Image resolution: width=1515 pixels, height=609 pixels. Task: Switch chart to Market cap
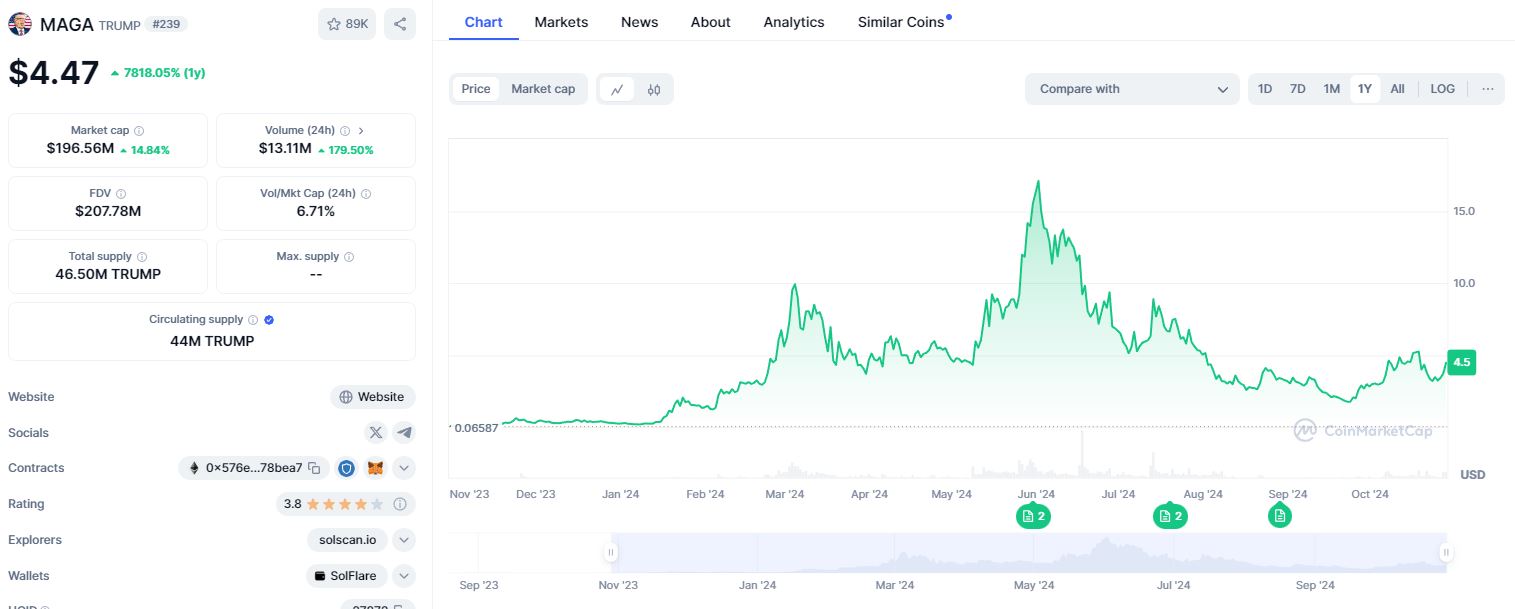tap(543, 89)
